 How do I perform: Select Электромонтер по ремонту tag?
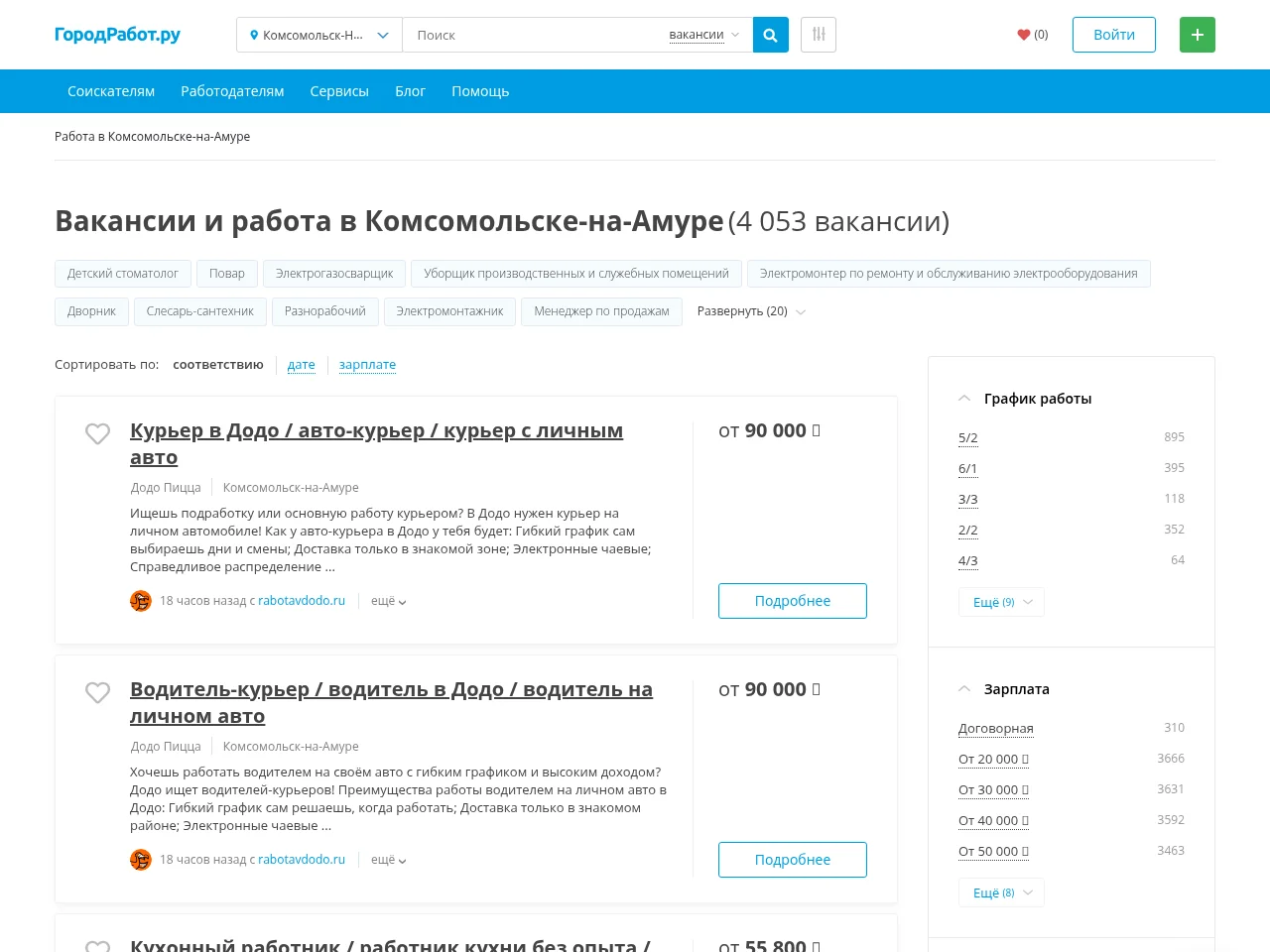pyautogui.click(x=949, y=274)
